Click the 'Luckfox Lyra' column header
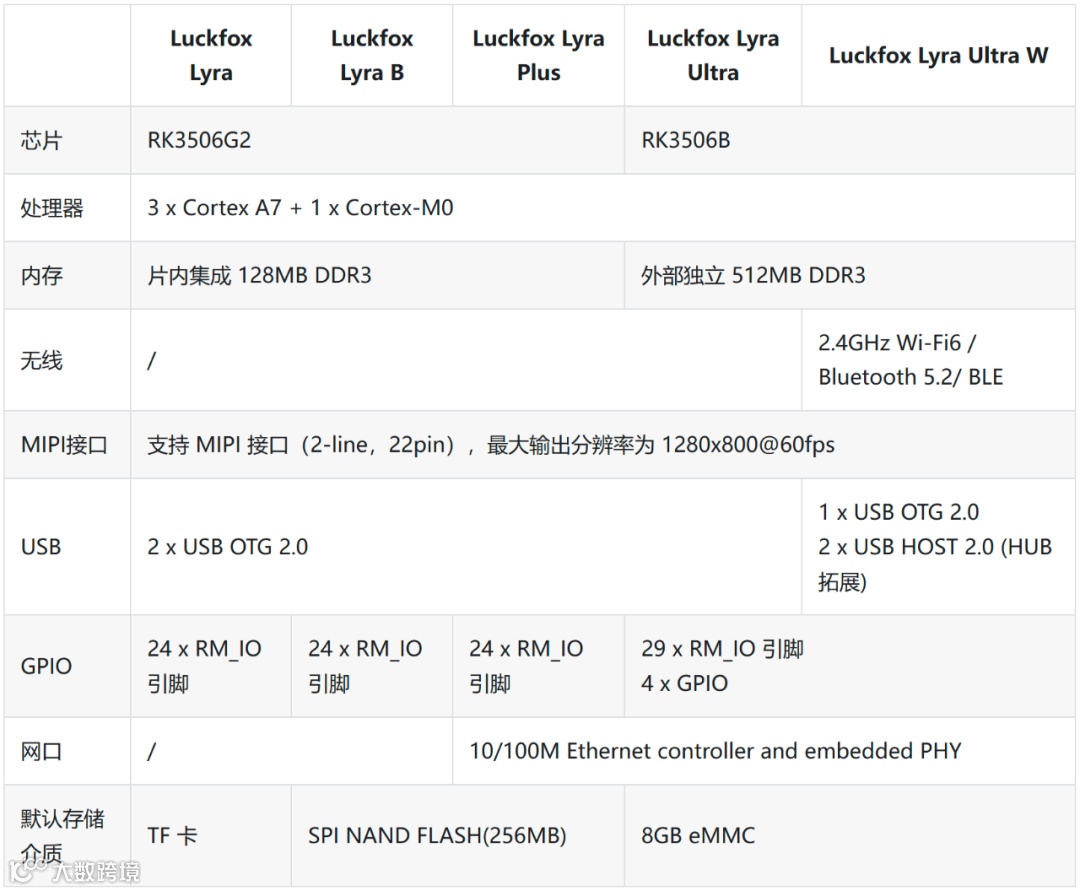1080x891 pixels. pos(211,55)
